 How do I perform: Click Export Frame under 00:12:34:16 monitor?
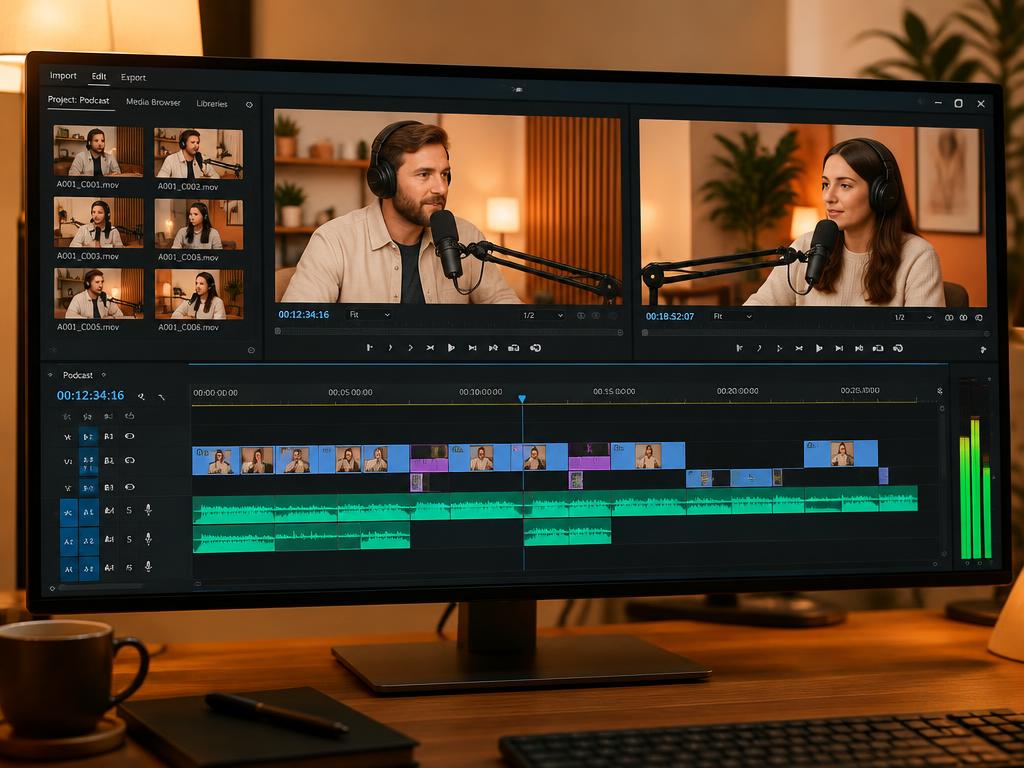tap(536, 348)
